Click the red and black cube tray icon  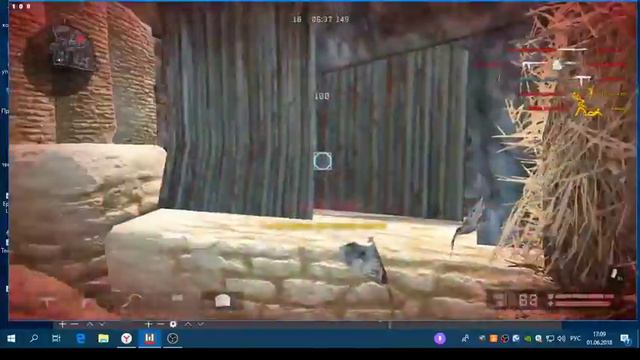pos(505,338)
